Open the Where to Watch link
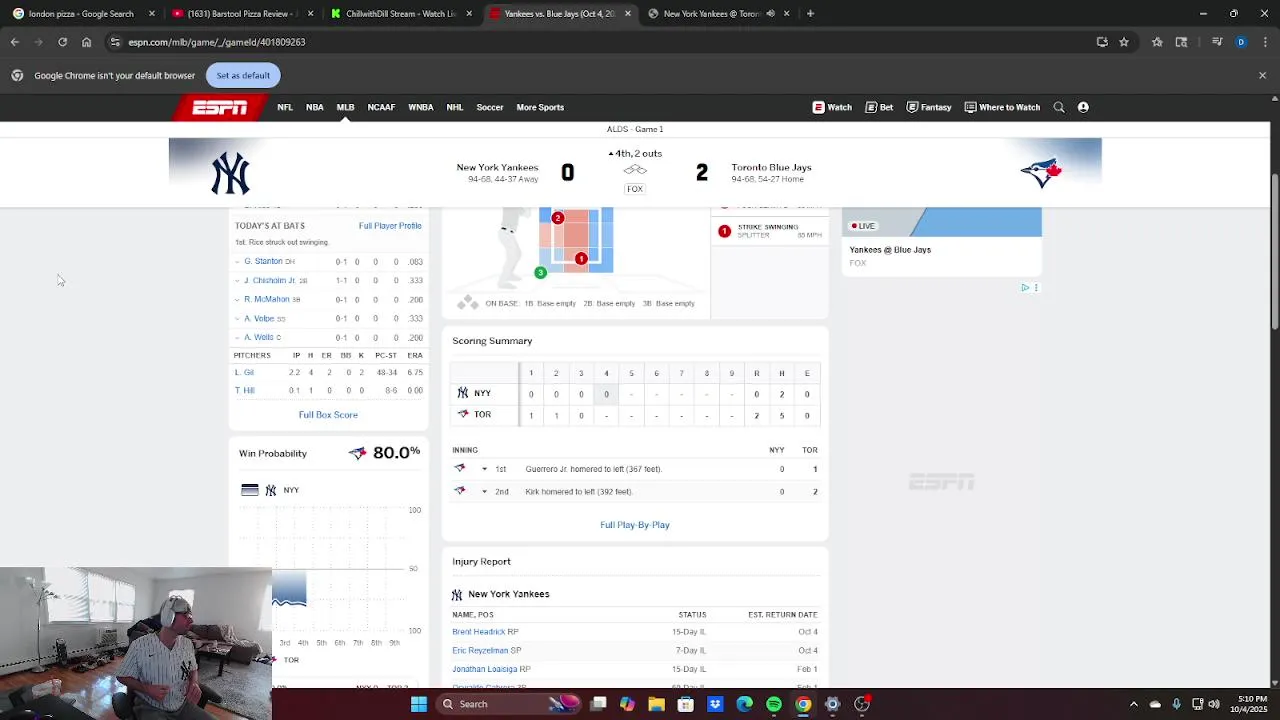Image resolution: width=1280 pixels, height=720 pixels. tap(1002, 107)
